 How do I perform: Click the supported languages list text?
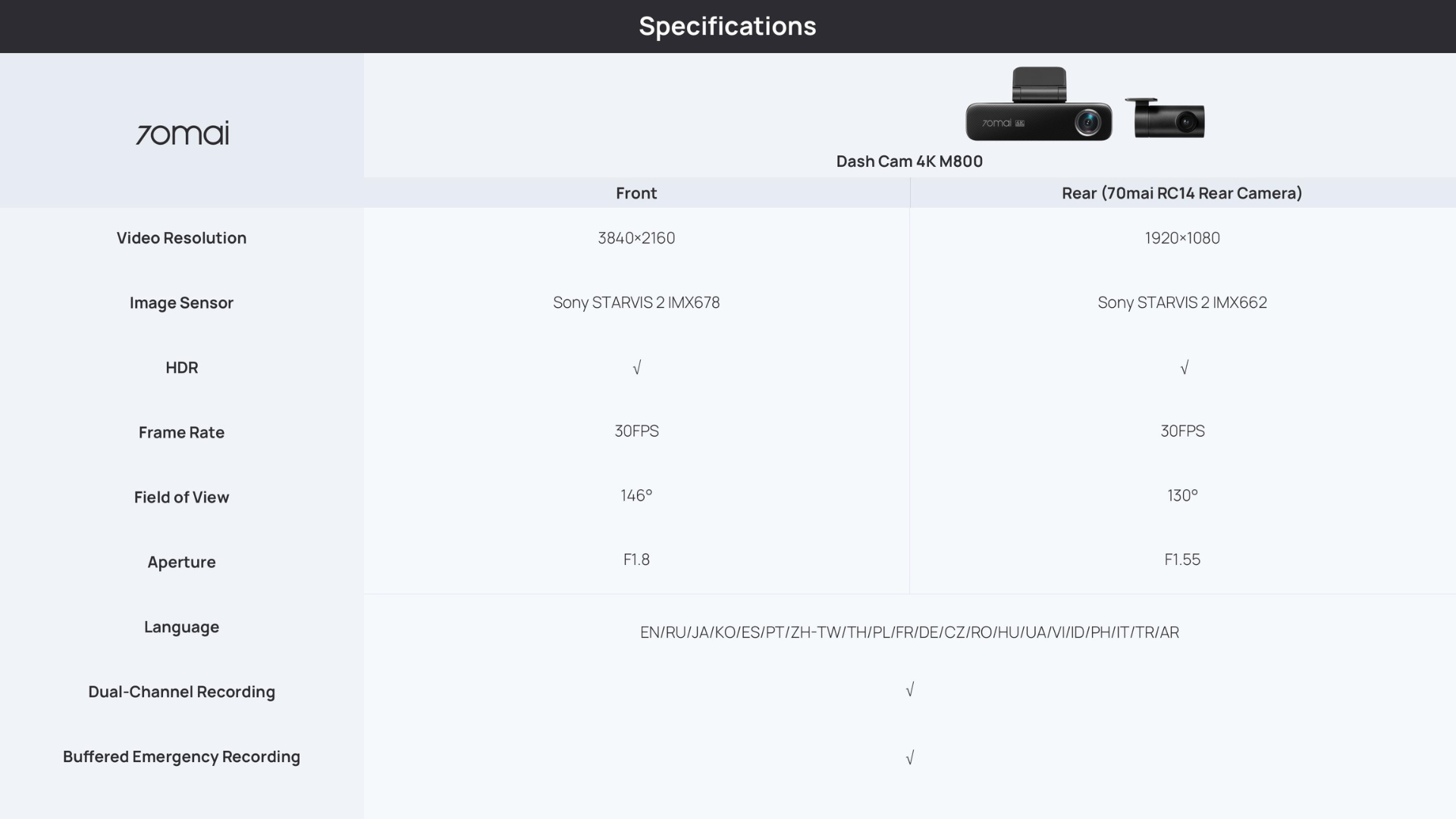pyautogui.click(x=909, y=632)
